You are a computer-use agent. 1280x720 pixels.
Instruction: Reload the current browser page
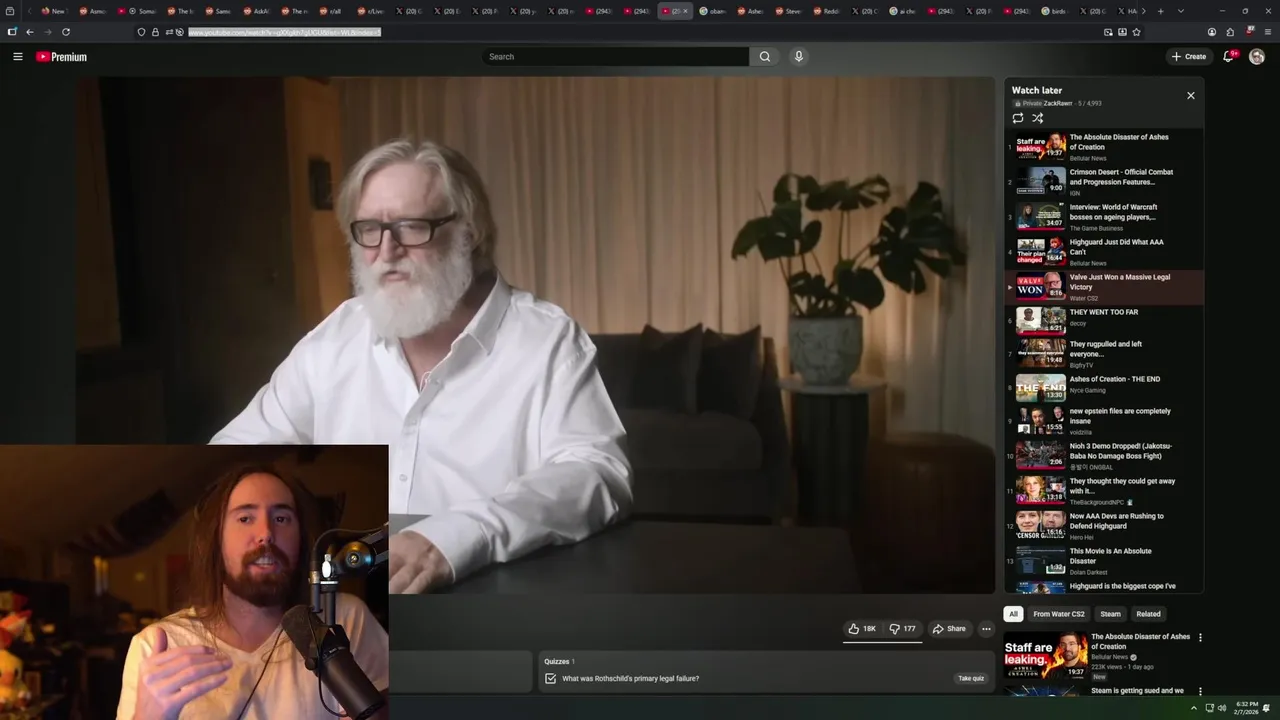(66, 32)
